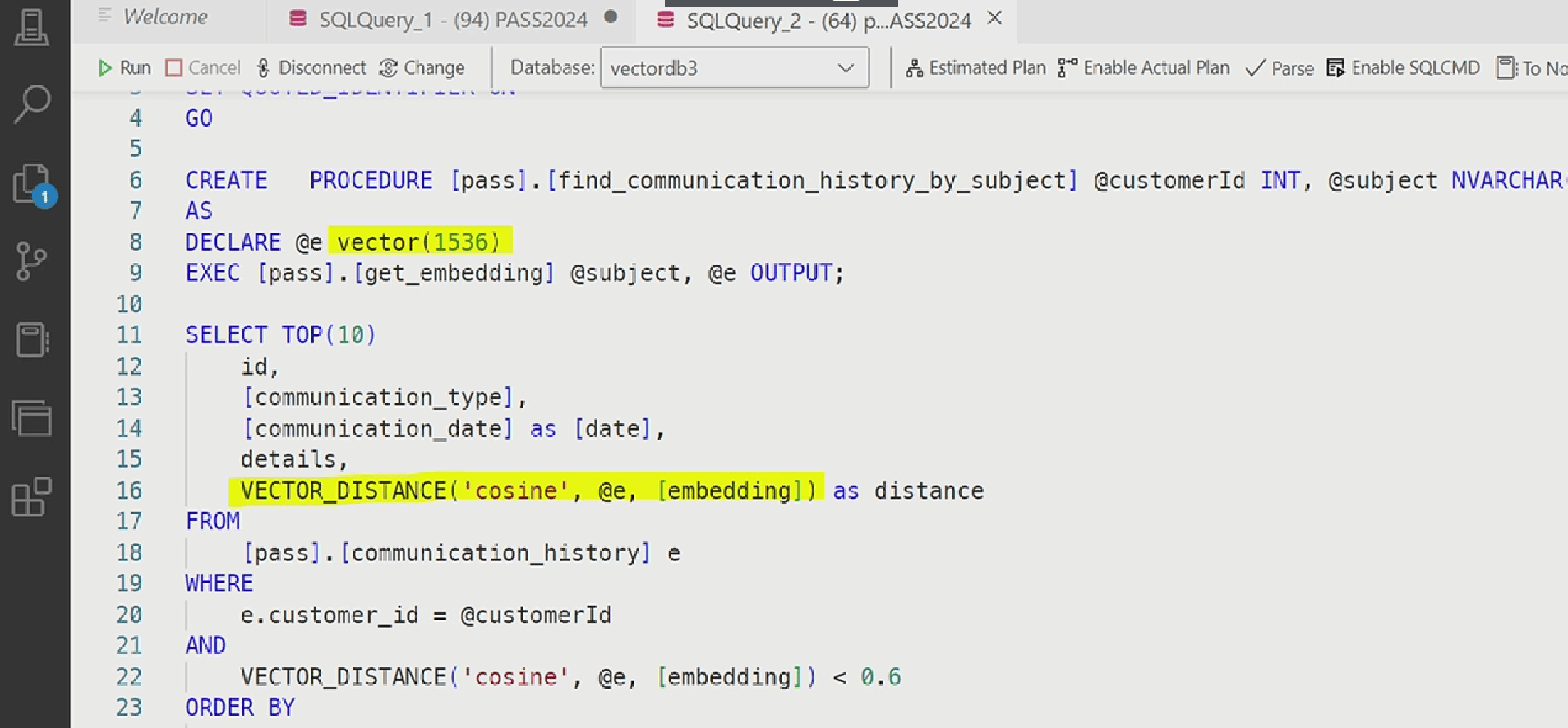Click 'VECTOR_DISTANCE' on line 16
1568x728 pixels.
pyautogui.click(x=344, y=491)
